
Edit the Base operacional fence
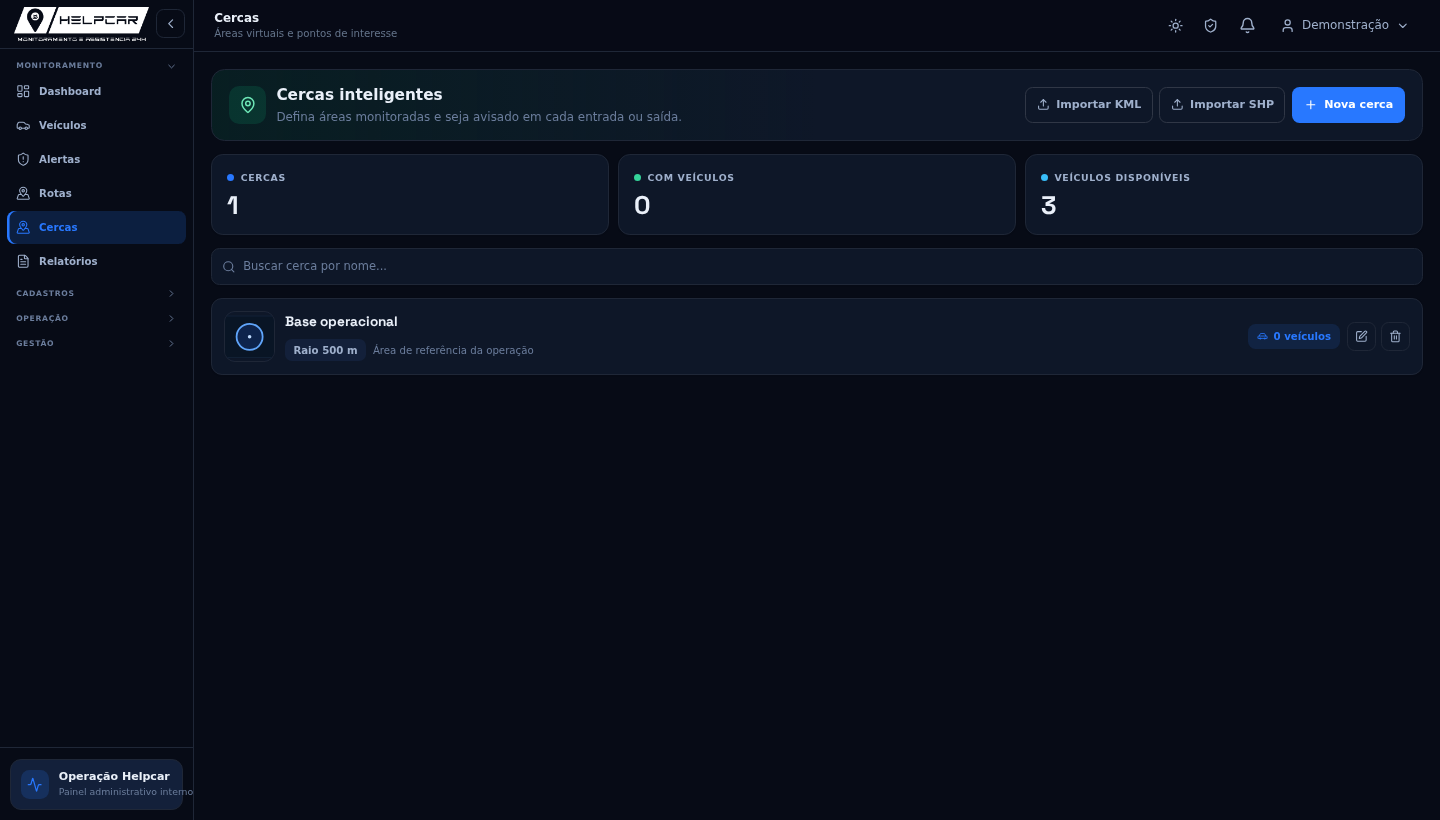pyautogui.click(x=1361, y=336)
